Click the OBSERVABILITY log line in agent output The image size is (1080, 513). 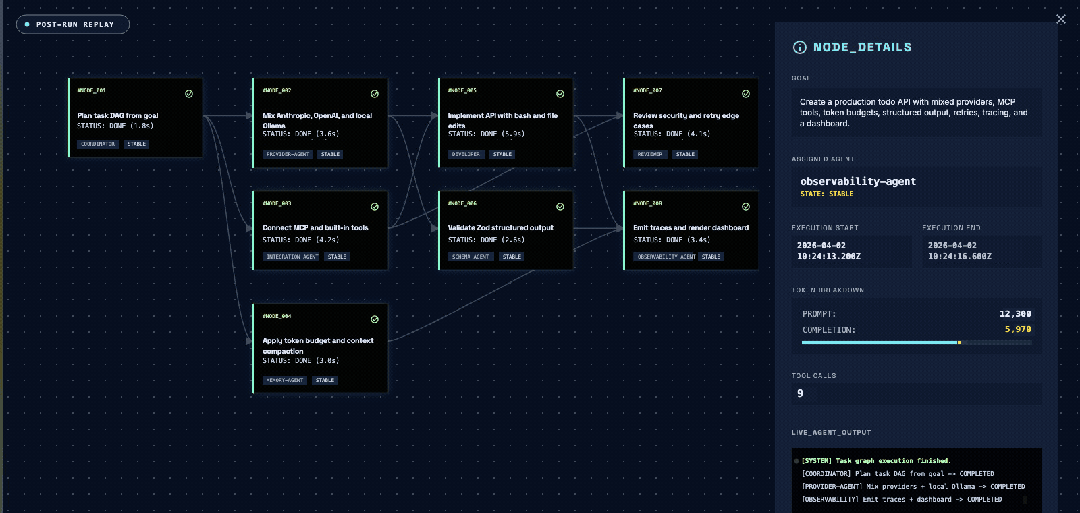coord(902,499)
